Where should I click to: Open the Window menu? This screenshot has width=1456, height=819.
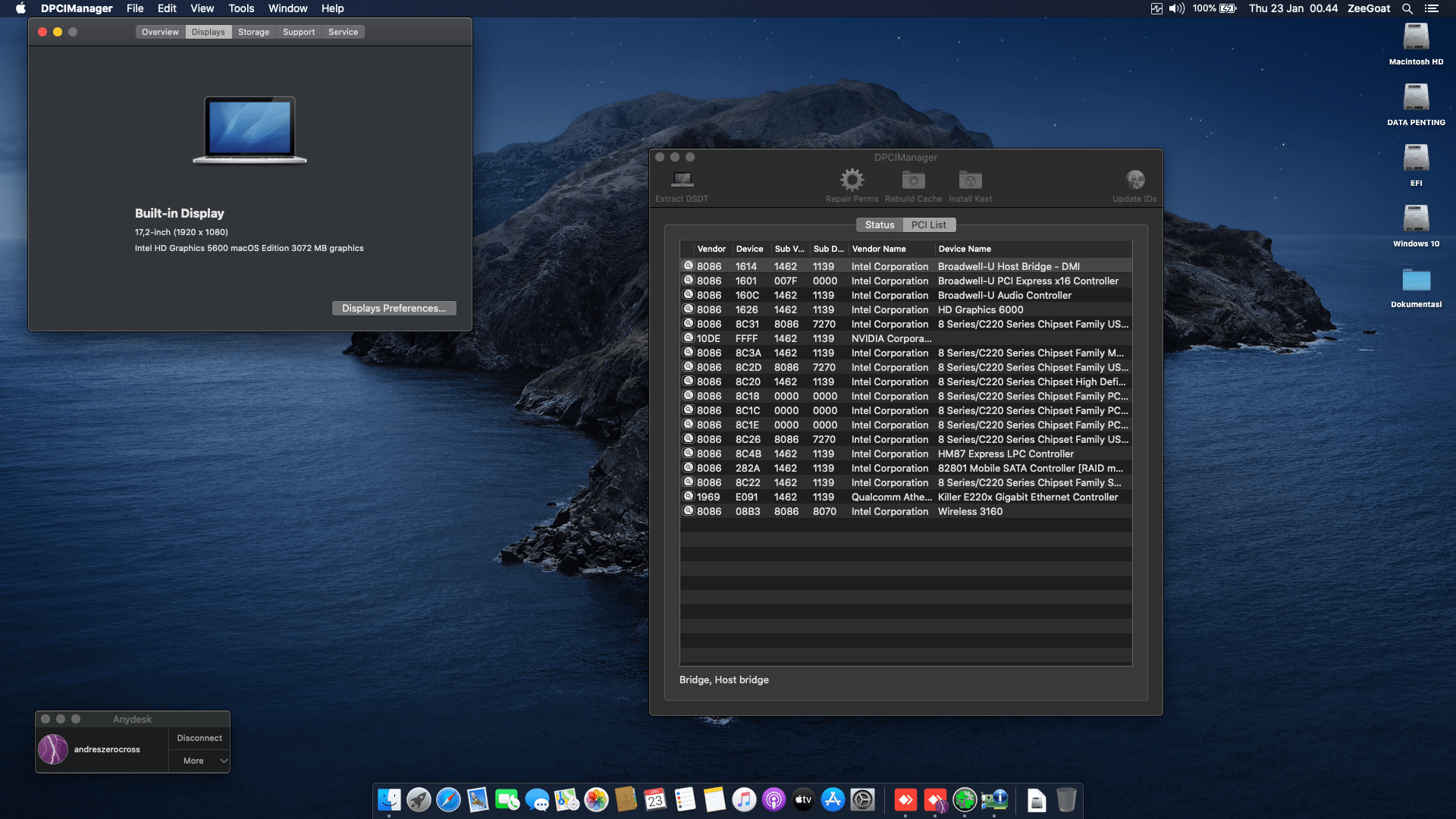coord(287,8)
